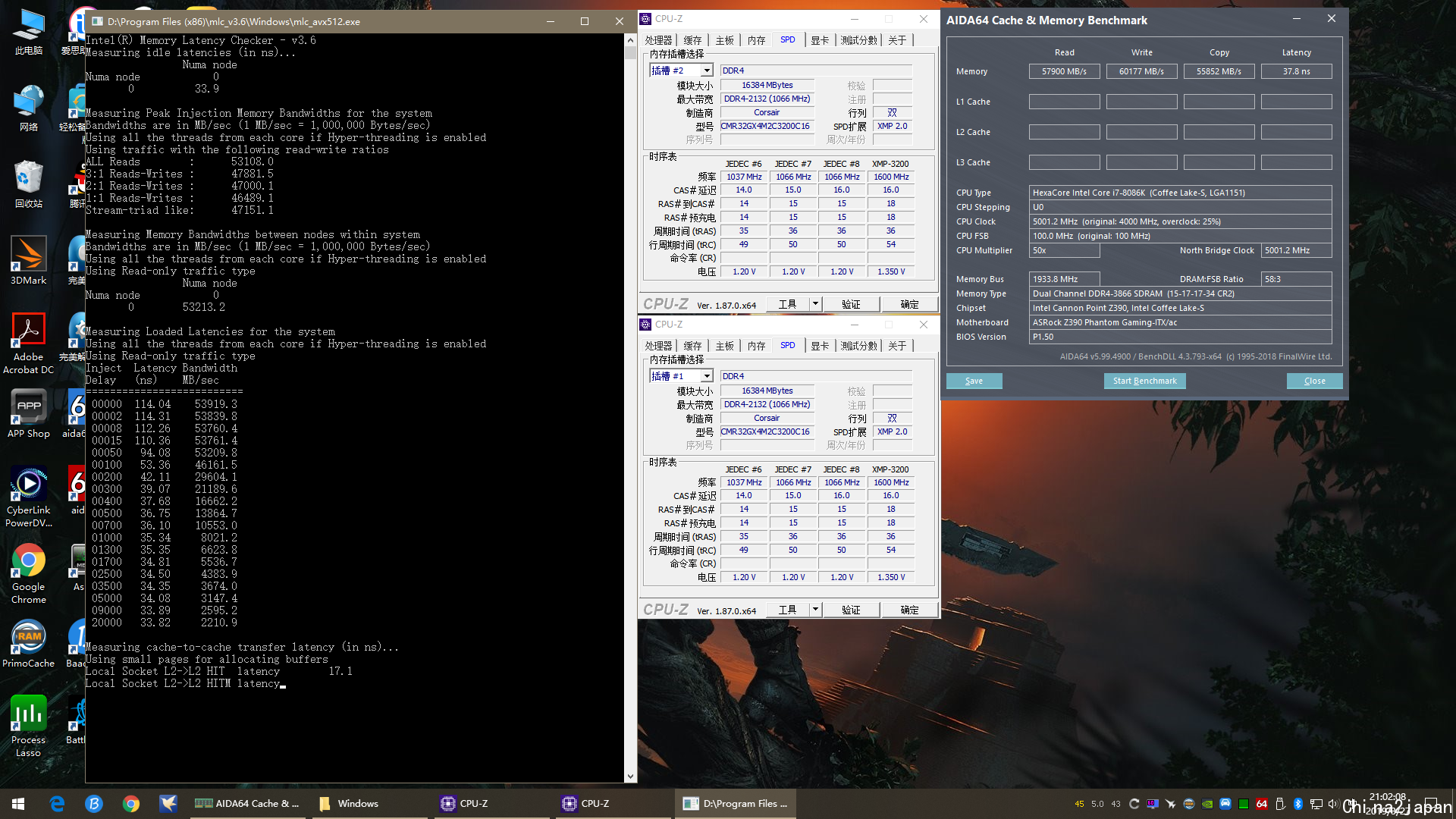This screenshot has height=819, width=1456.
Task: Expand the 工具 arrow in lower CPU-Z
Action: pos(815,610)
